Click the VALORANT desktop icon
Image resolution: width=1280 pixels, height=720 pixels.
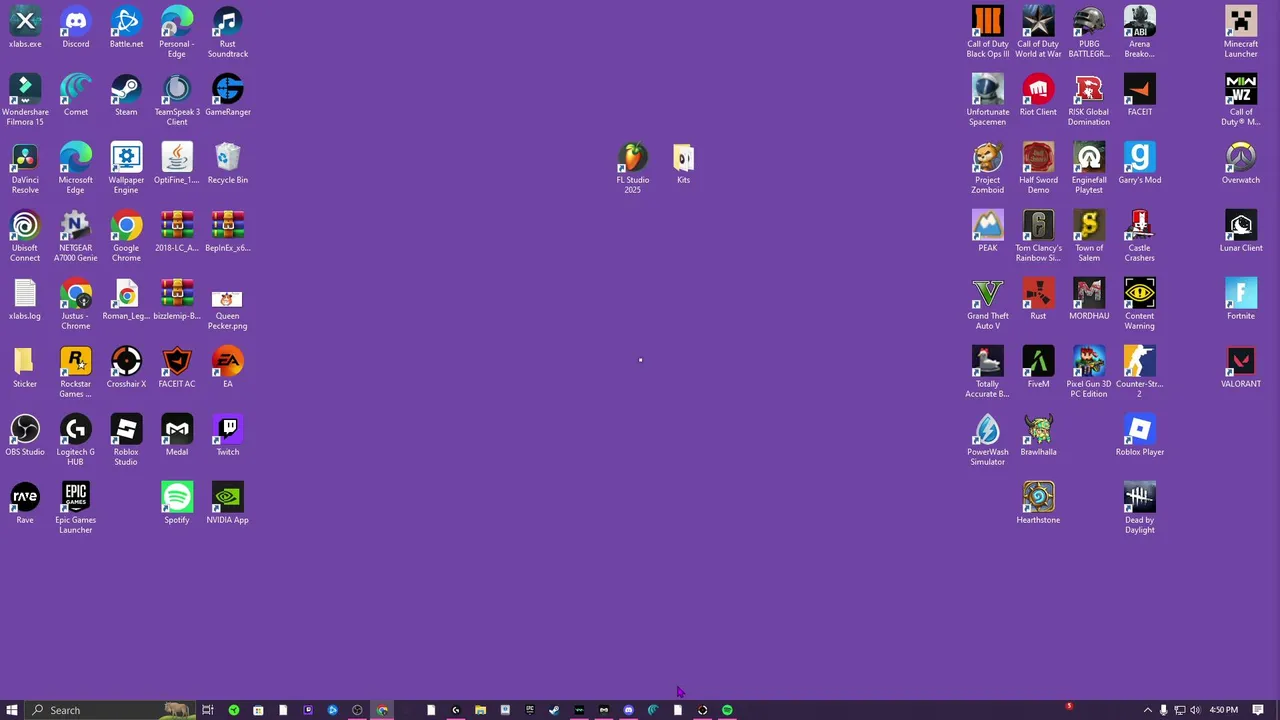click(1241, 367)
